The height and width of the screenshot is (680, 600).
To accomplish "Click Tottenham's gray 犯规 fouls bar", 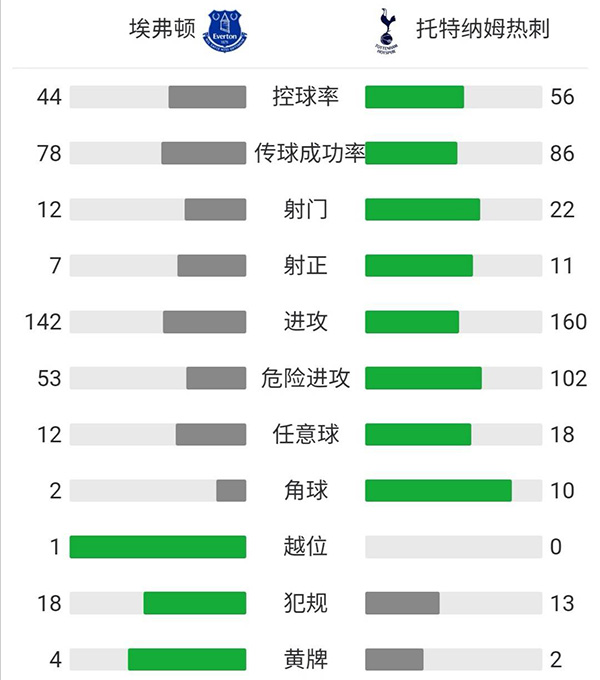I will (402, 603).
